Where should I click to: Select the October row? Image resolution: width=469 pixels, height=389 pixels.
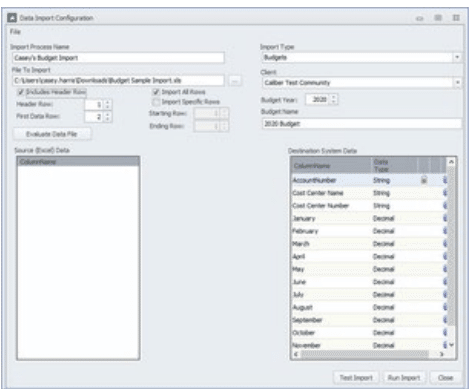point(369,332)
